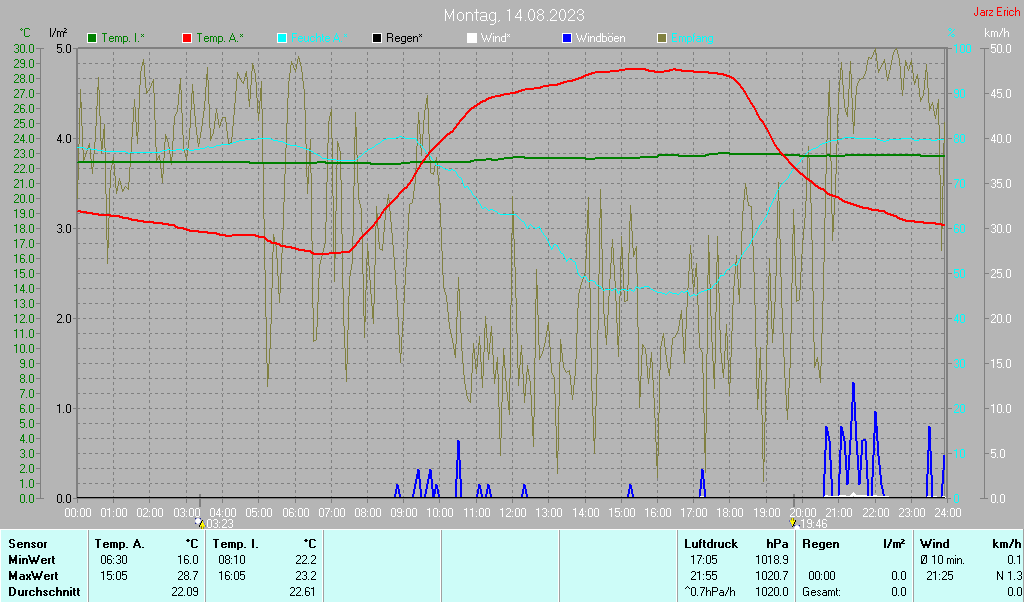
Task: Click the 'MinWert' row label
Action: [31, 560]
